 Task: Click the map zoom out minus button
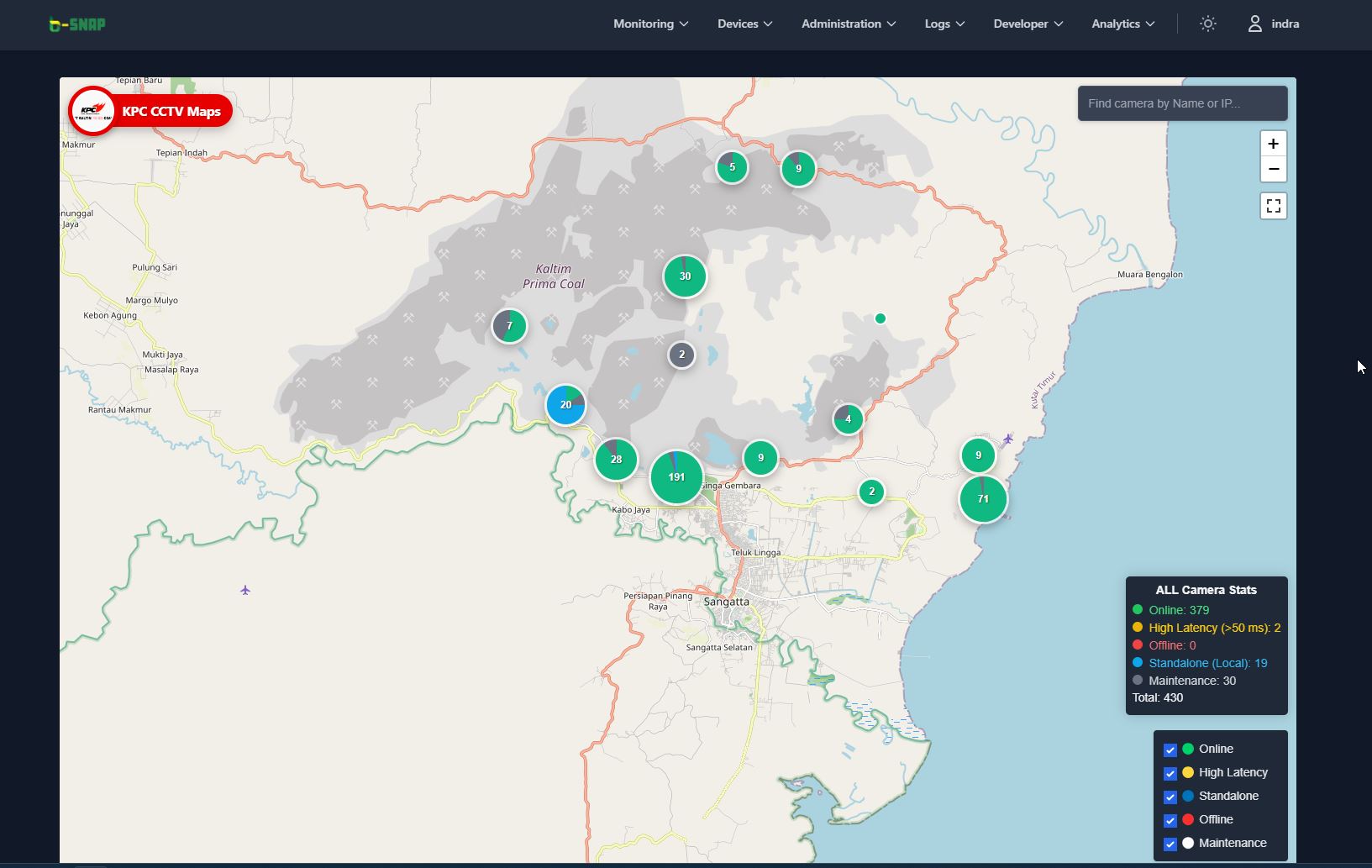tap(1273, 170)
